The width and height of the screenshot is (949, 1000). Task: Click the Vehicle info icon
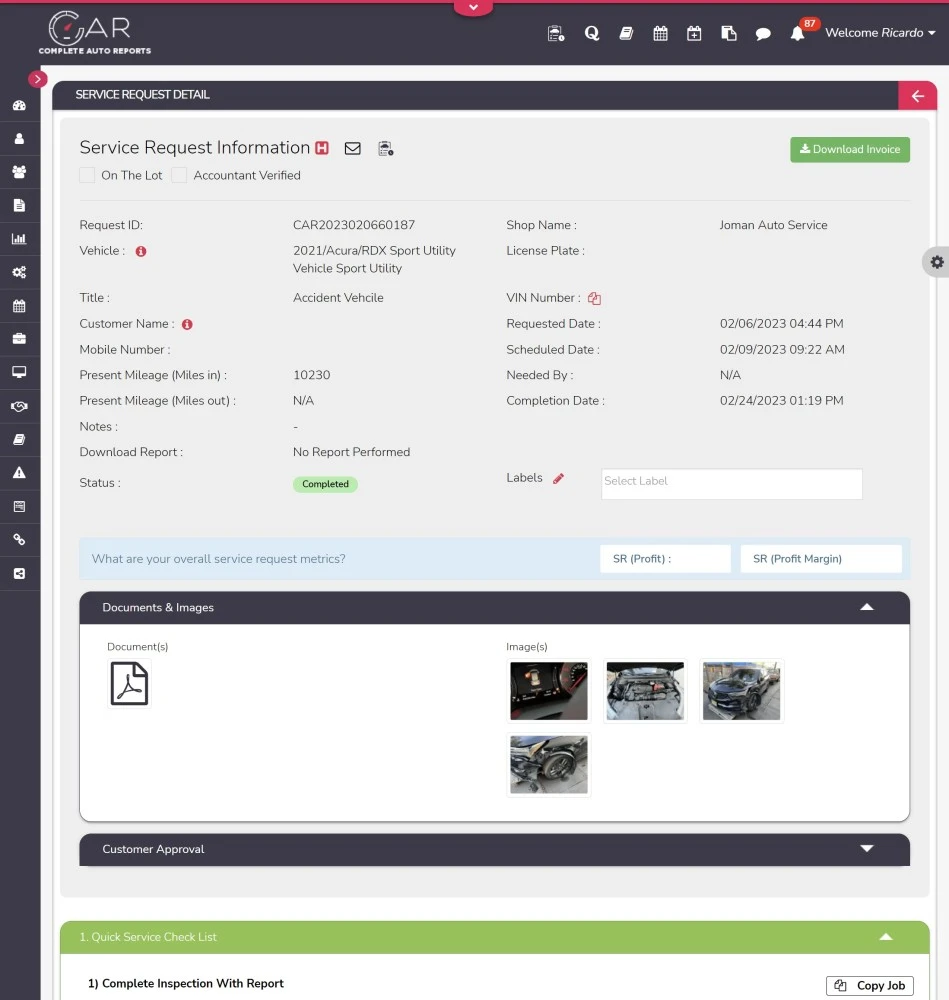pos(141,251)
